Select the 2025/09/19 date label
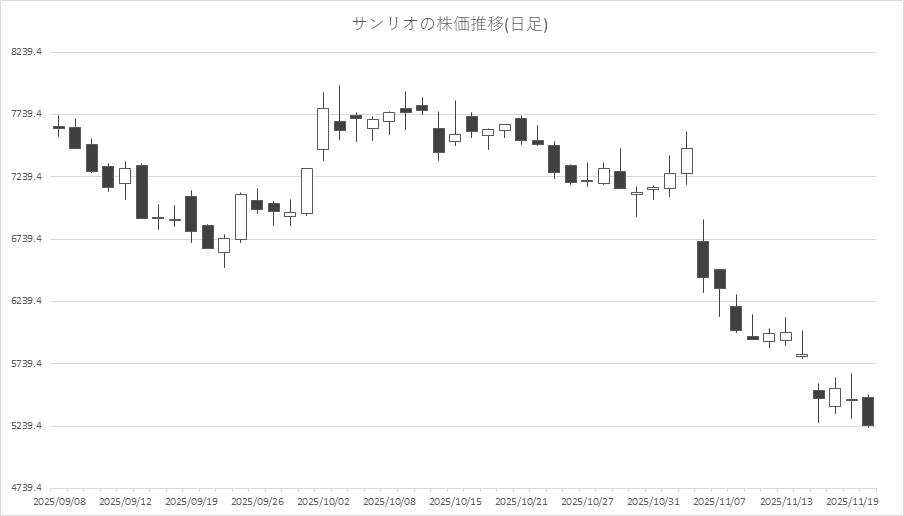 click(x=191, y=501)
